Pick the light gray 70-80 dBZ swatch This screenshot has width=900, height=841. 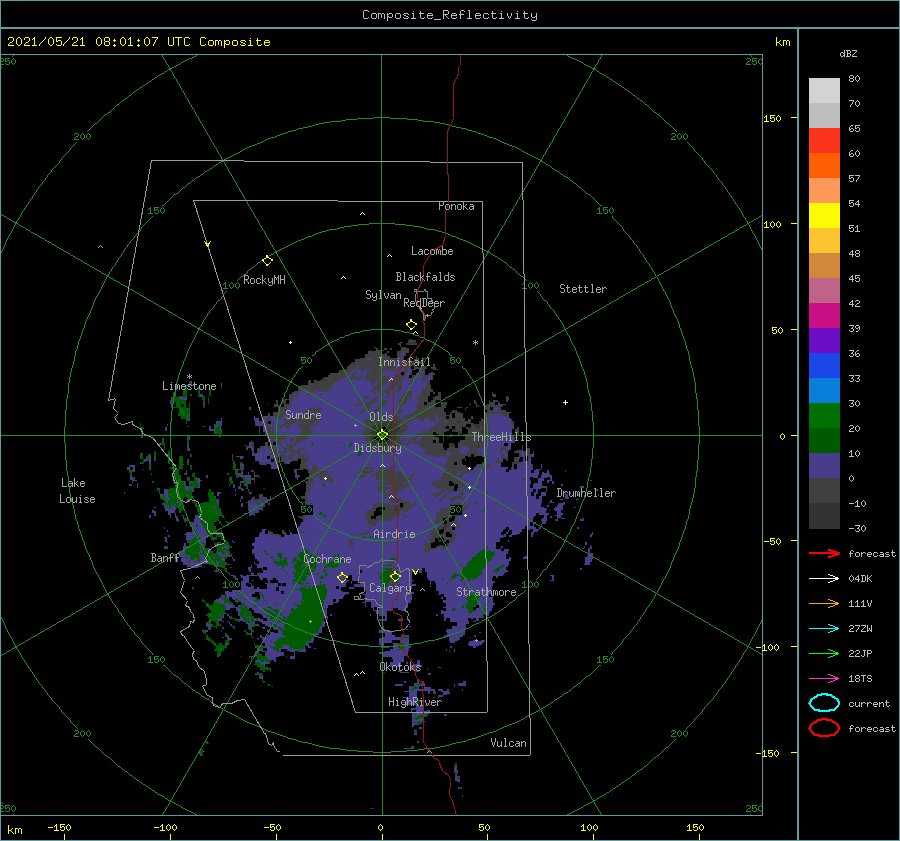pyautogui.click(x=824, y=91)
